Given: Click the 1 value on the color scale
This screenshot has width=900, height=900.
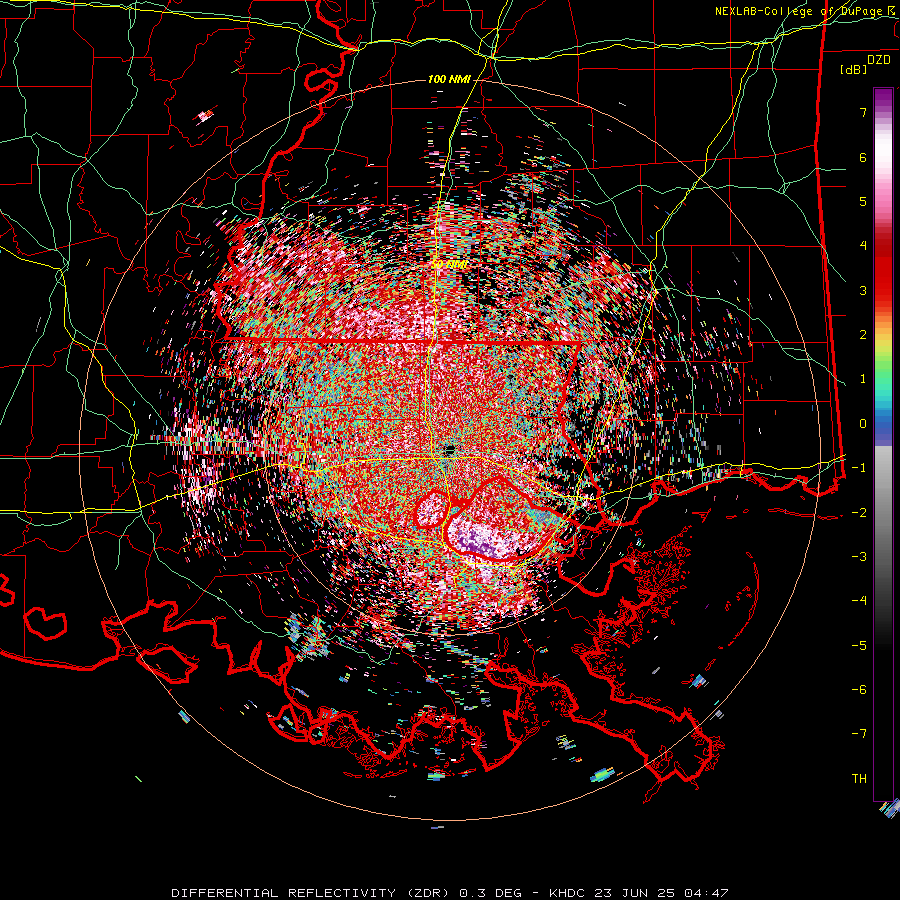Looking at the screenshot, I should (x=863, y=379).
